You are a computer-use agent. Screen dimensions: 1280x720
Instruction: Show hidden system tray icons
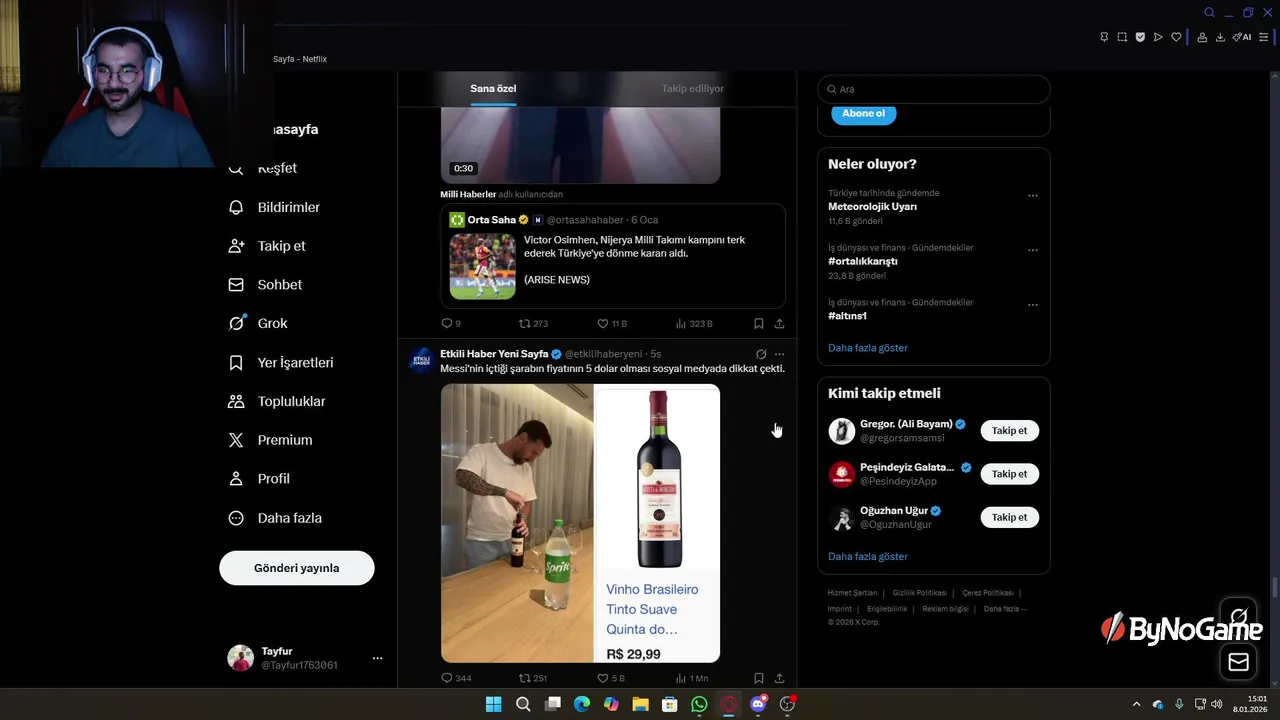pos(1136,704)
